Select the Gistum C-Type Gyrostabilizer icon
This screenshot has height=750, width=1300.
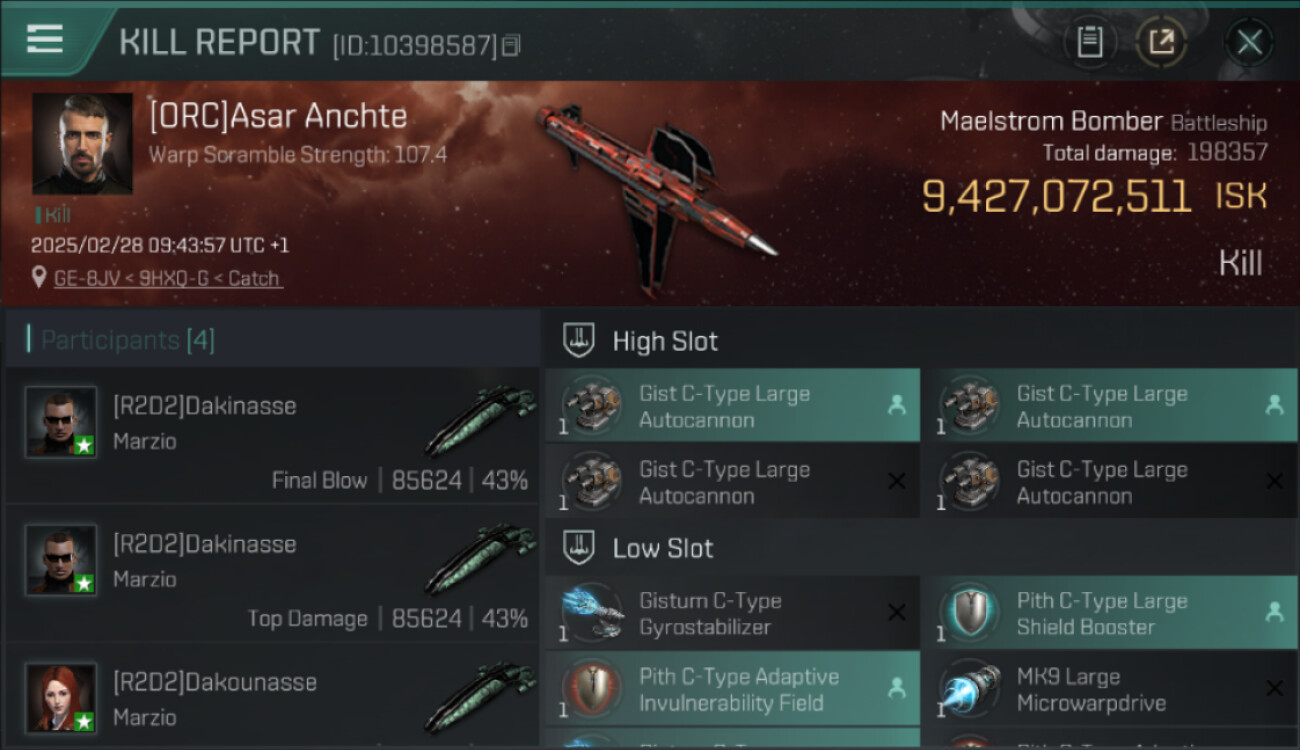tap(592, 613)
